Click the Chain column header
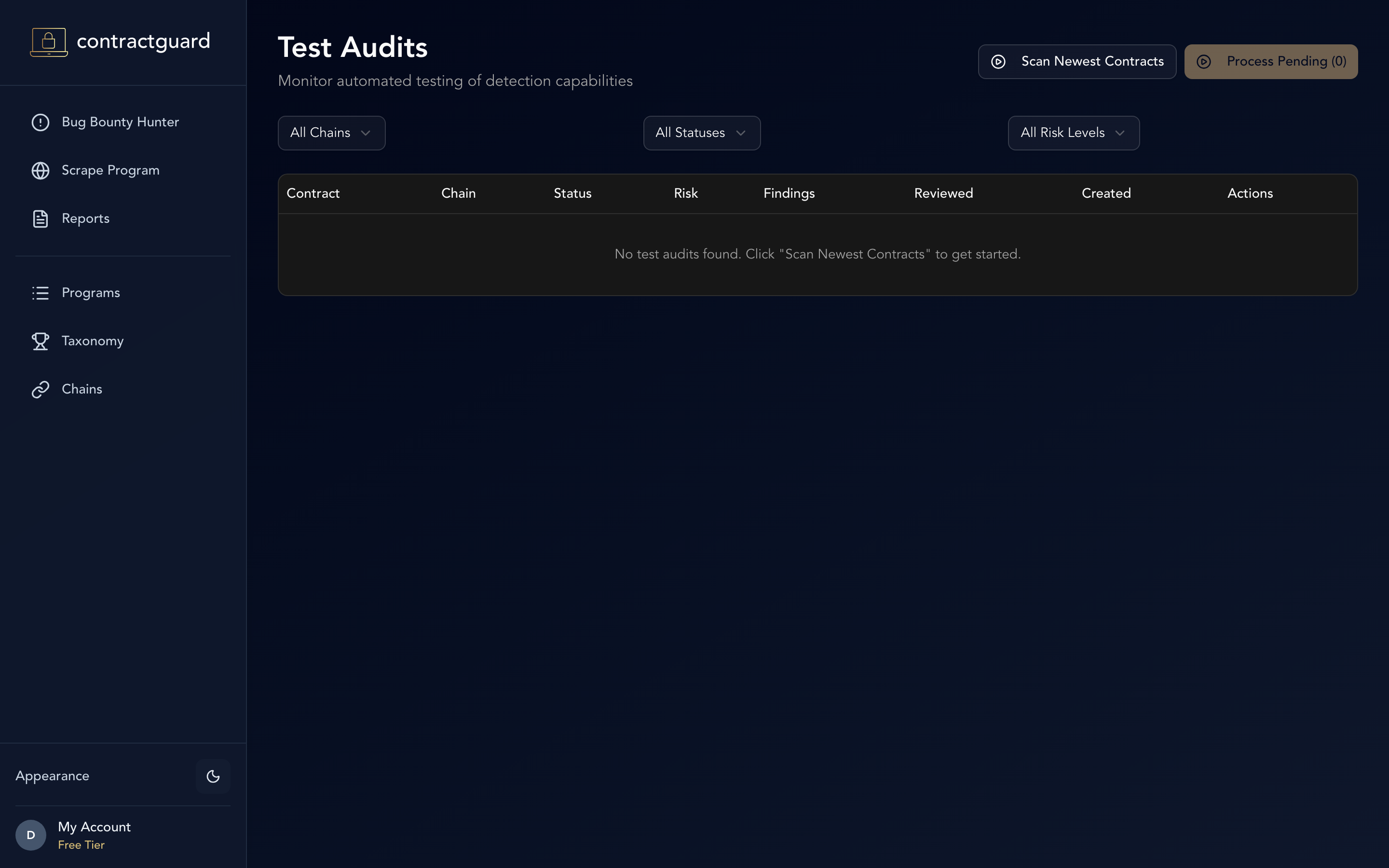The image size is (1389, 868). (459, 193)
